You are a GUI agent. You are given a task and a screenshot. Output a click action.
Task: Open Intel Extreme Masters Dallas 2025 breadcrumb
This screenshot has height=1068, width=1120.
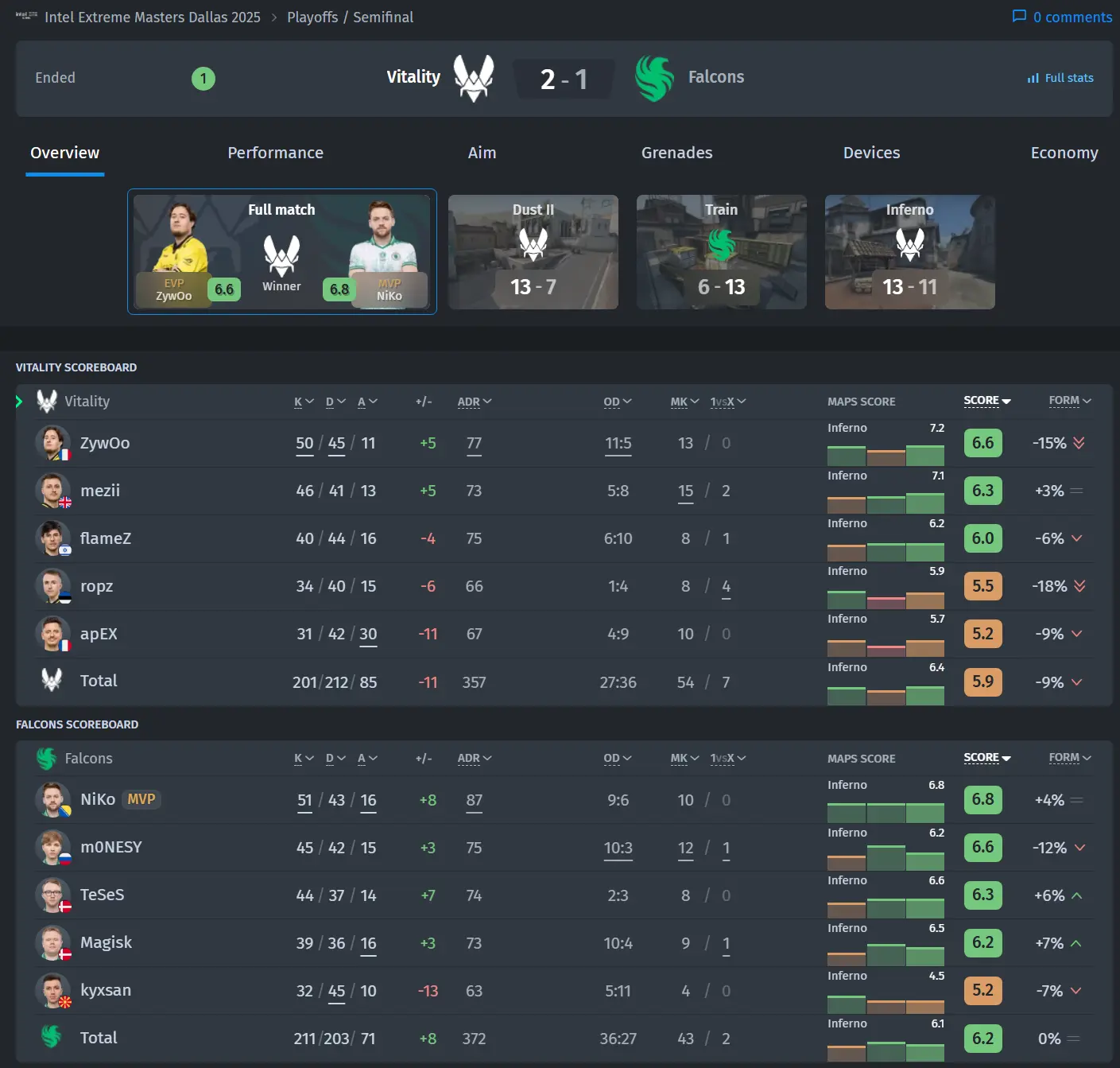click(x=153, y=17)
